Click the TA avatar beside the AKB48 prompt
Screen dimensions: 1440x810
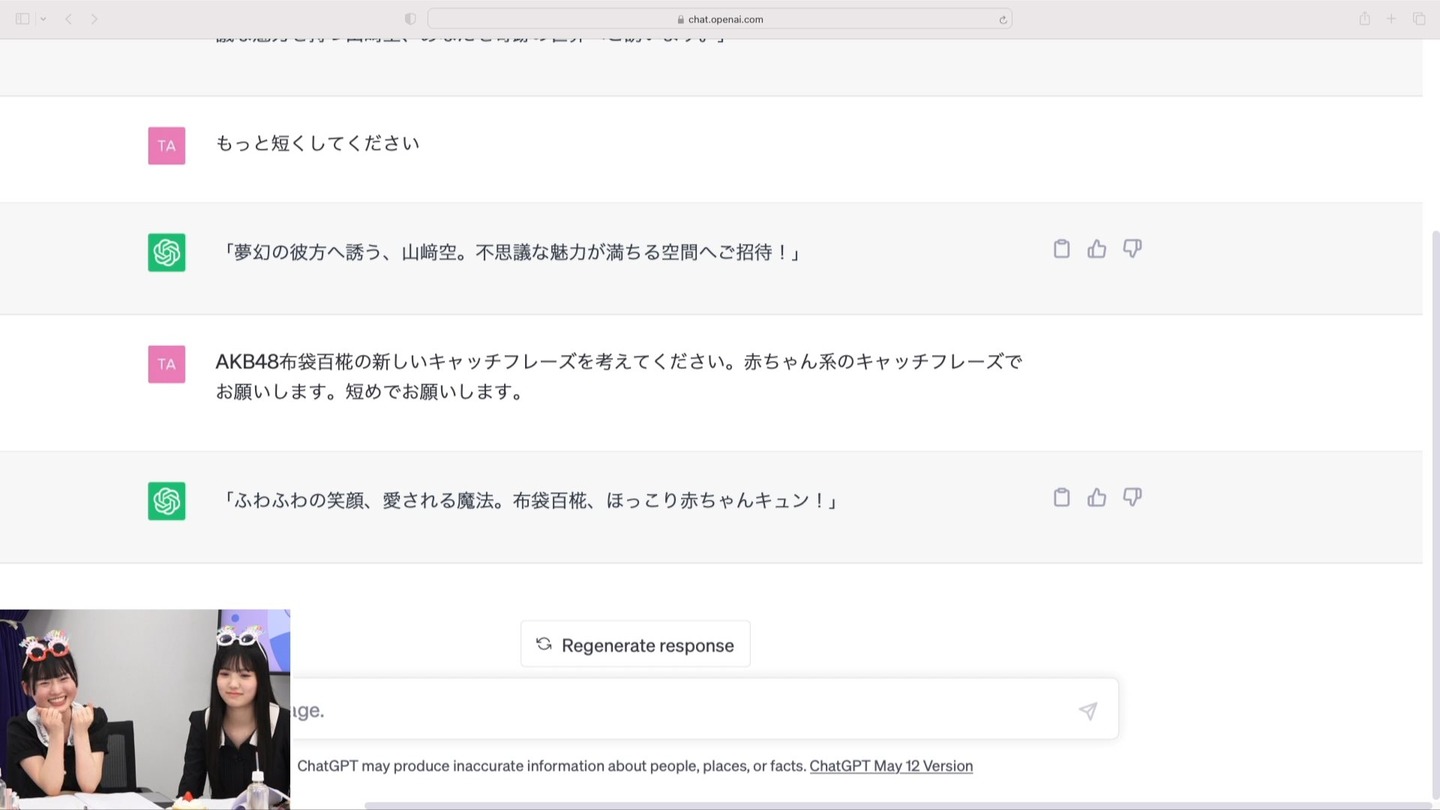166,364
